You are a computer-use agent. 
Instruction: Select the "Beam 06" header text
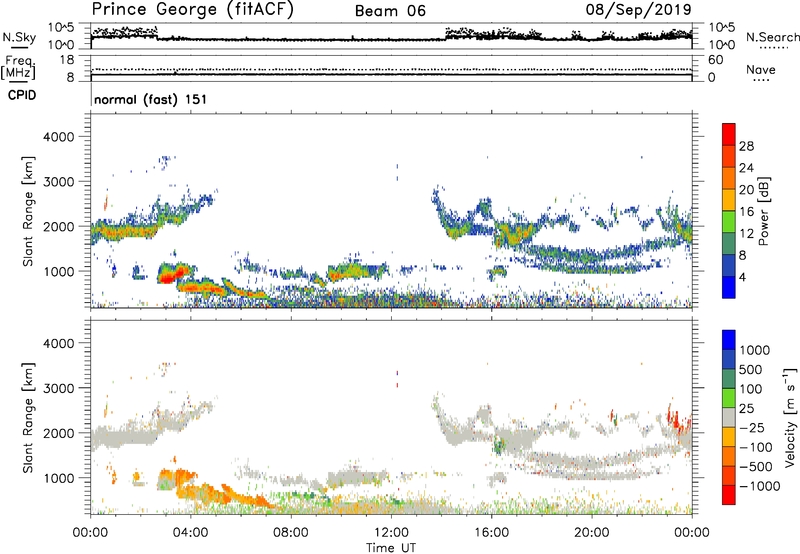coord(390,11)
